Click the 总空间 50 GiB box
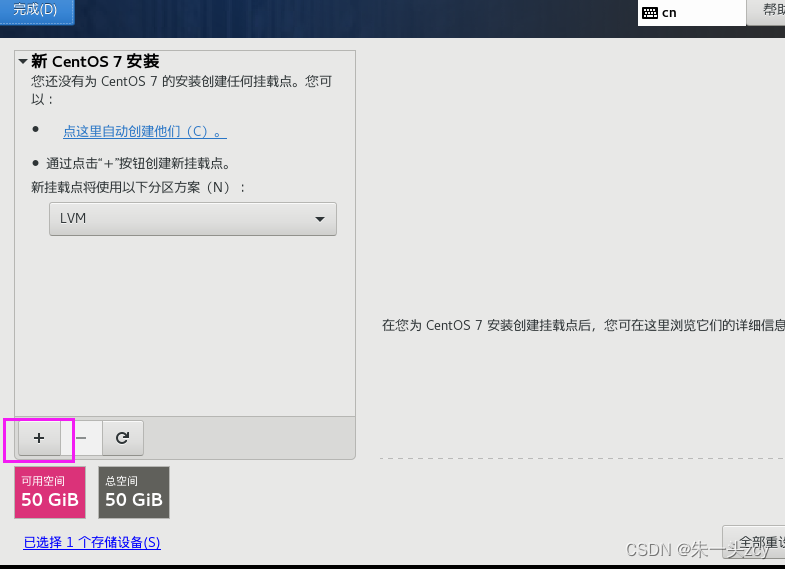The image size is (785, 569). [134, 492]
